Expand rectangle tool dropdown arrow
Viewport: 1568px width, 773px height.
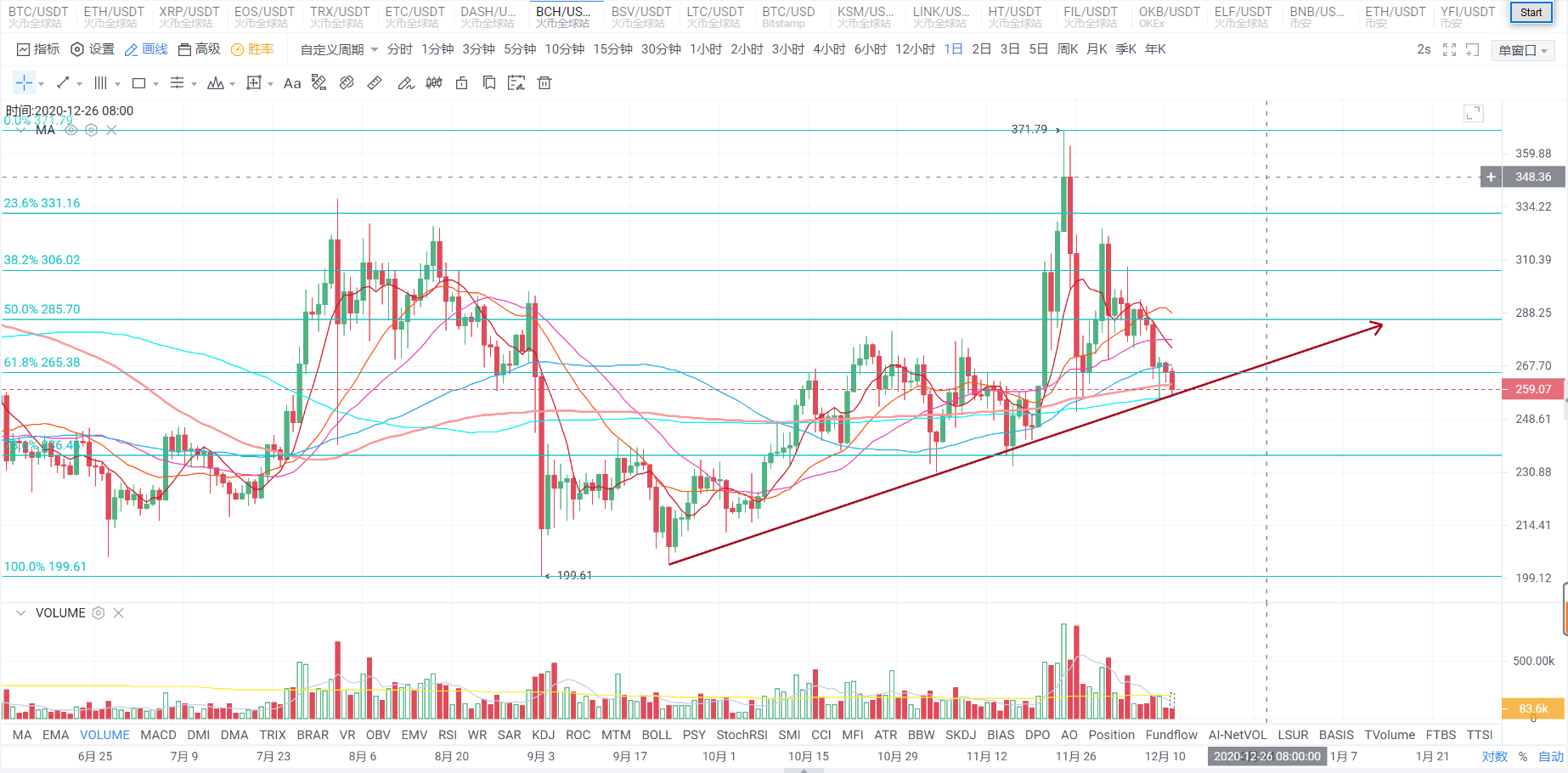(155, 84)
